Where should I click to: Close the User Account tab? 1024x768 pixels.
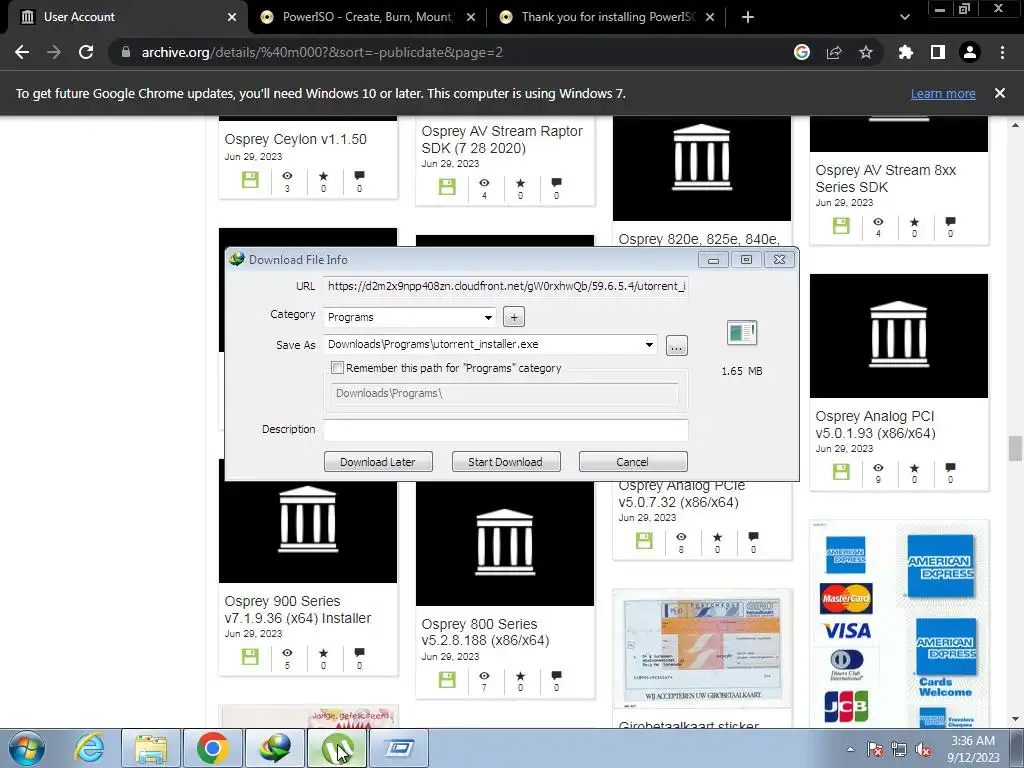pos(232,17)
